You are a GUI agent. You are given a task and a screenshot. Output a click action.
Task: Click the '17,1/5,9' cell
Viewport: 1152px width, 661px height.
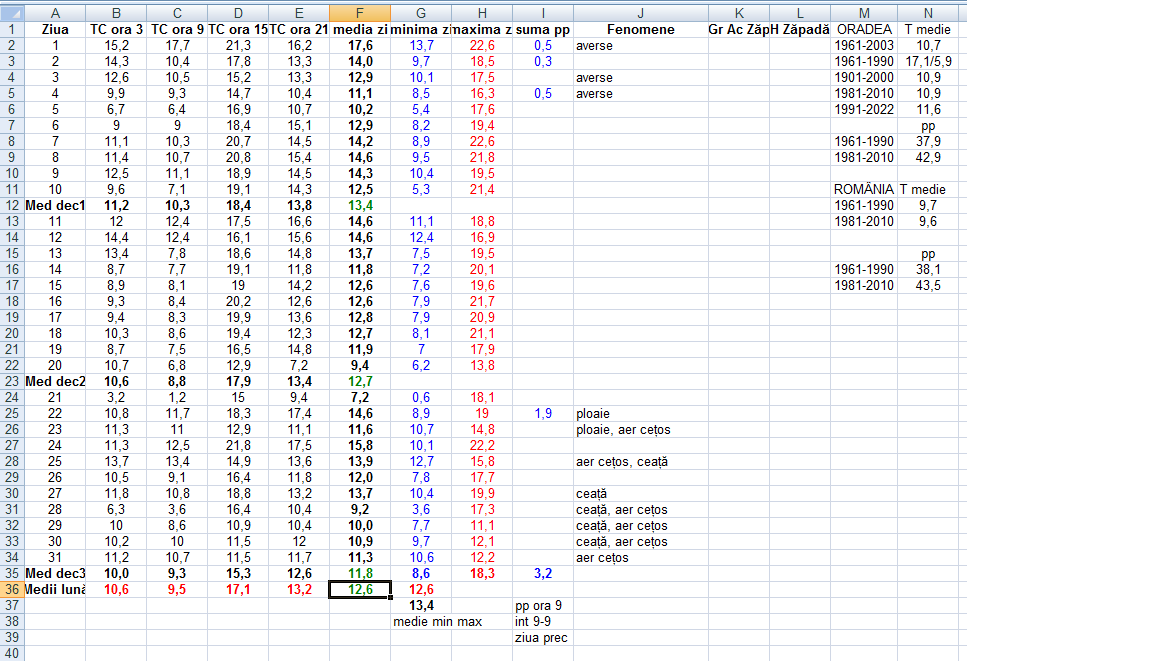[928, 62]
